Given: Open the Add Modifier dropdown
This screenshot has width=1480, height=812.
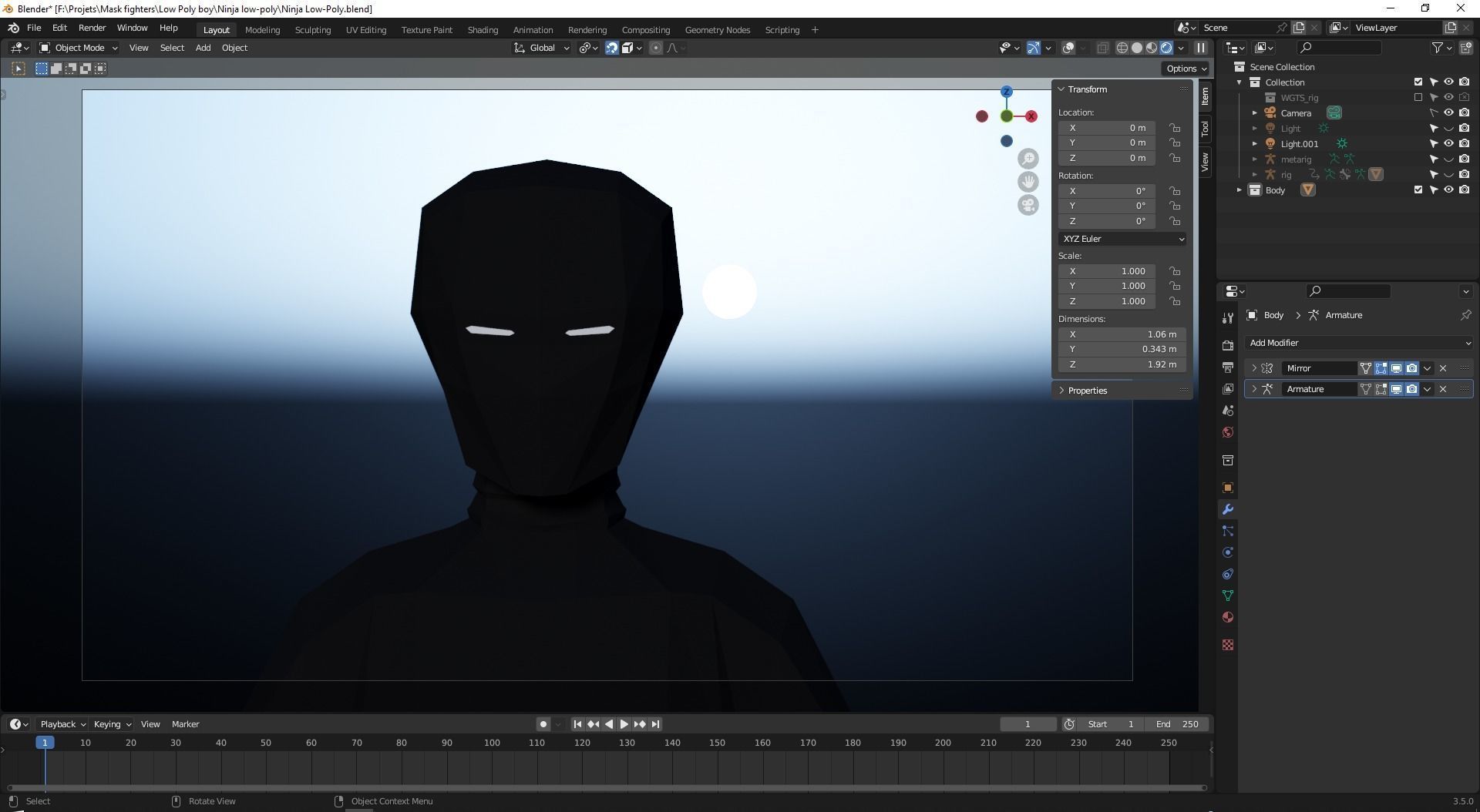Looking at the screenshot, I should click(x=1359, y=343).
